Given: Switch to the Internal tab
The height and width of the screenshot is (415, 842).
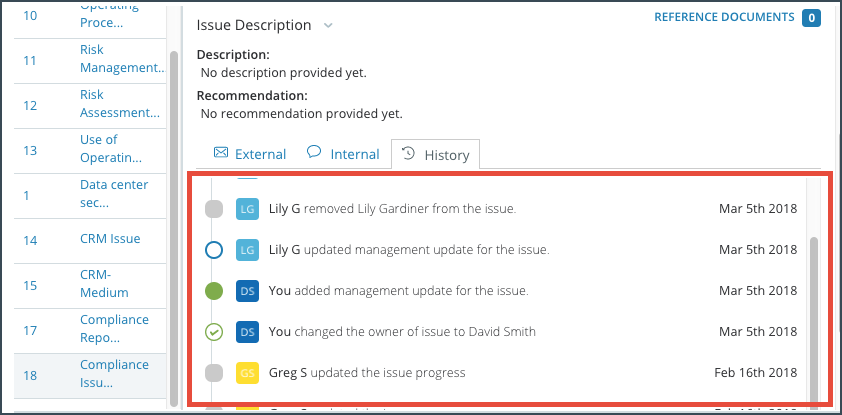Looking at the screenshot, I should [343, 155].
